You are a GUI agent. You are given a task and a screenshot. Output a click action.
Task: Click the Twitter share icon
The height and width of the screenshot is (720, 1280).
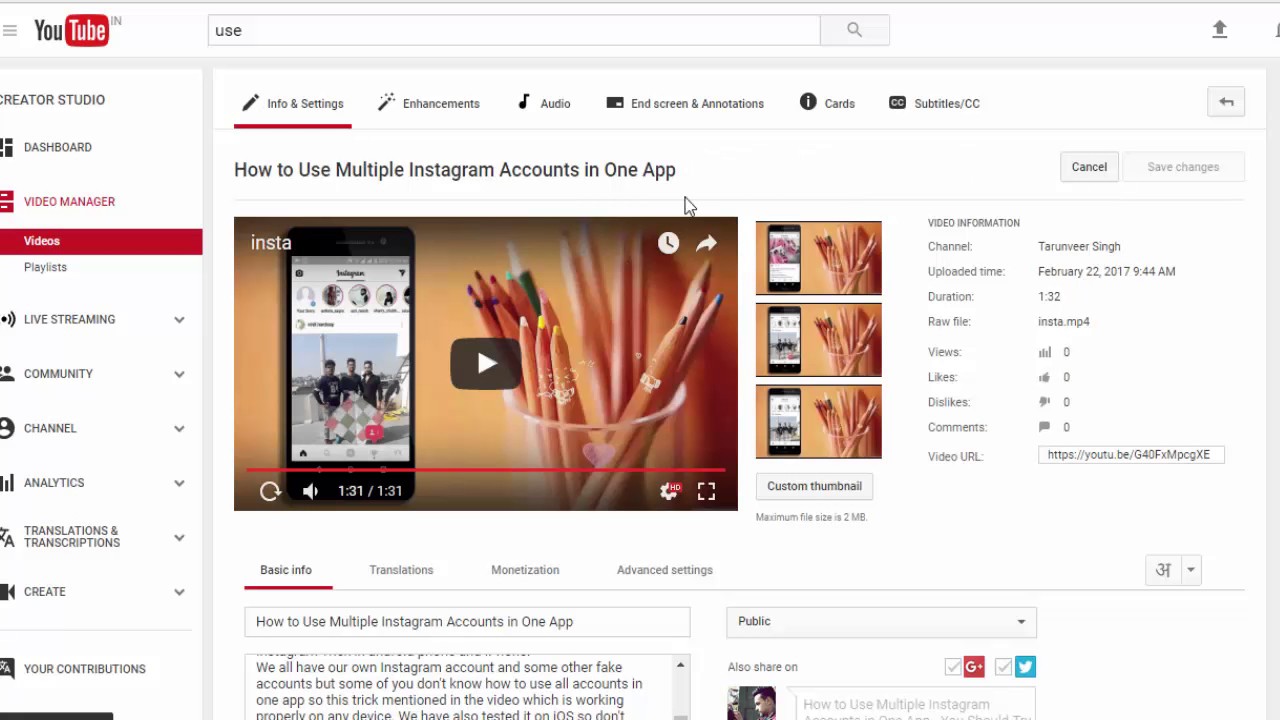(x=1025, y=667)
